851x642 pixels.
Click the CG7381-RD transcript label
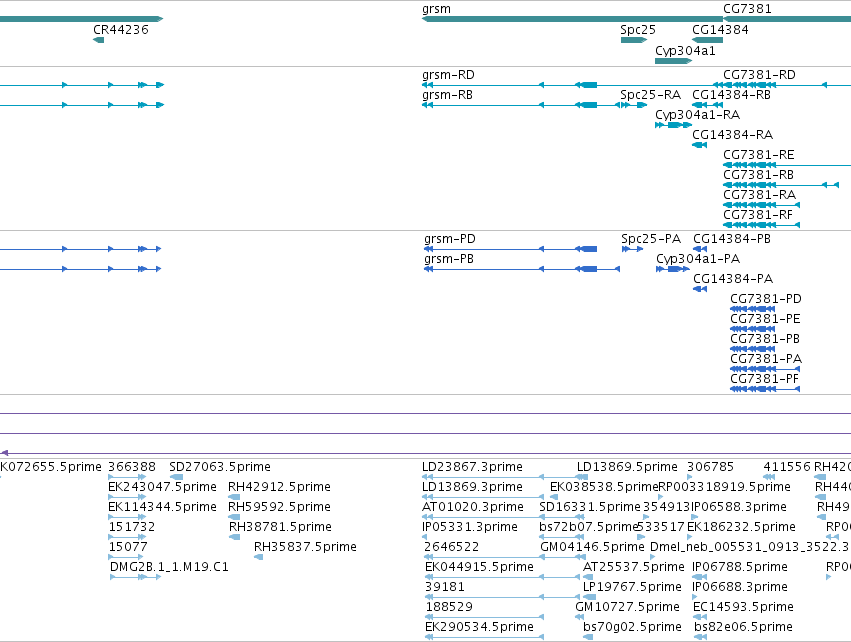[759, 75]
